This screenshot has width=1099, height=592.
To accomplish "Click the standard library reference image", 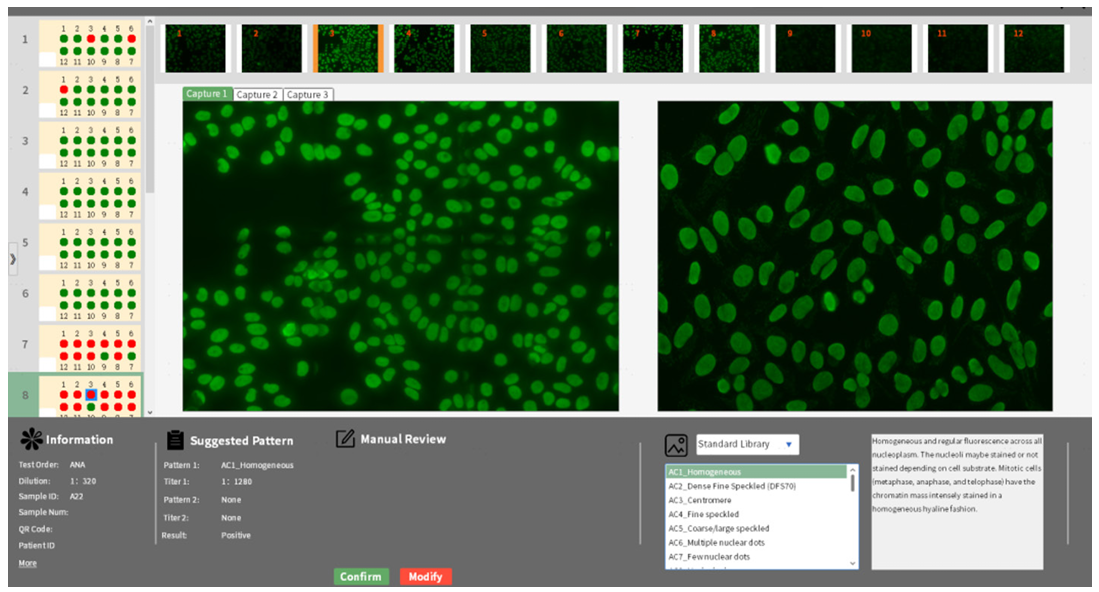I will click(x=855, y=256).
